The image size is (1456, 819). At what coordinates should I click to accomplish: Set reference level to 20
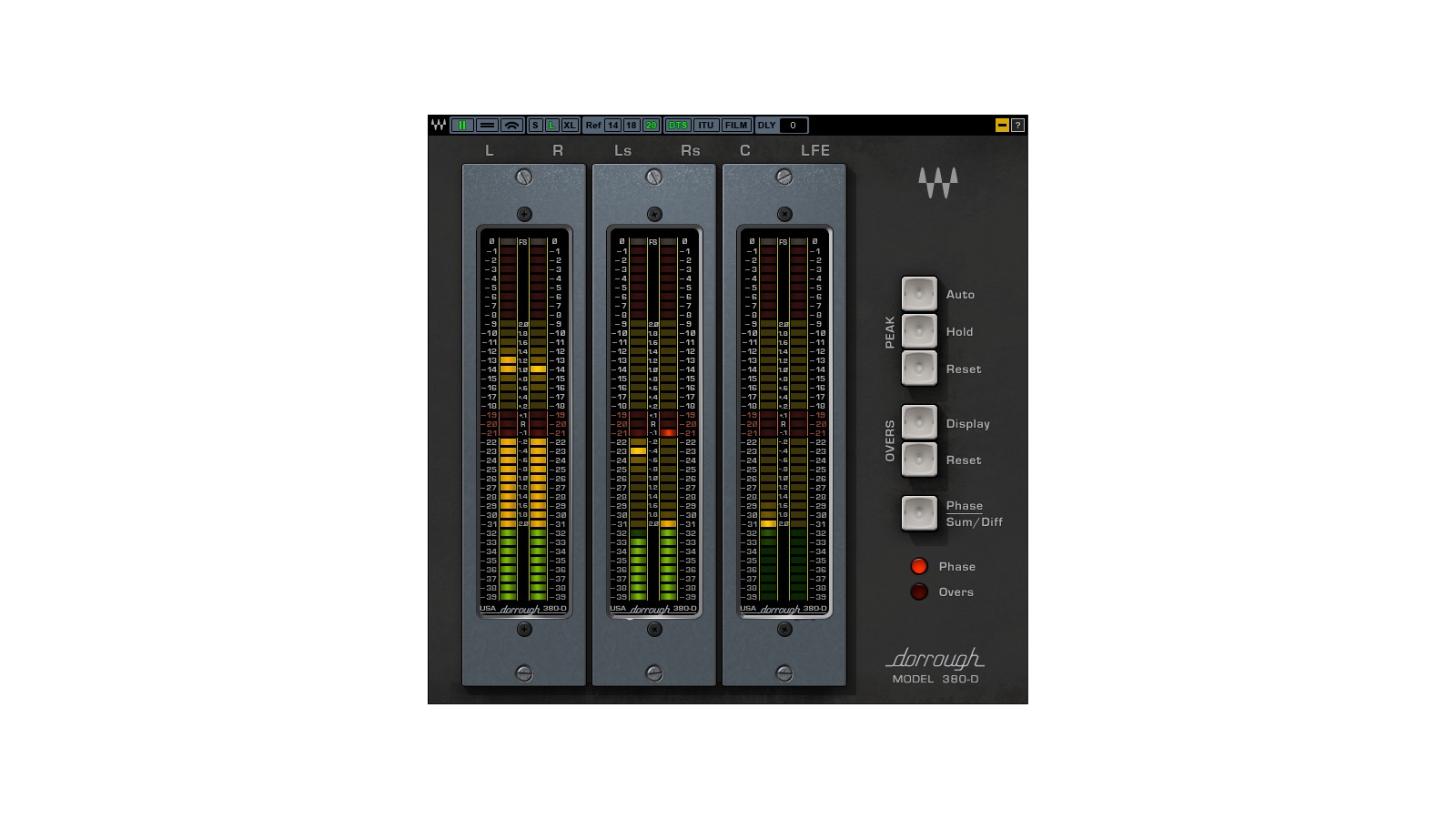click(651, 126)
